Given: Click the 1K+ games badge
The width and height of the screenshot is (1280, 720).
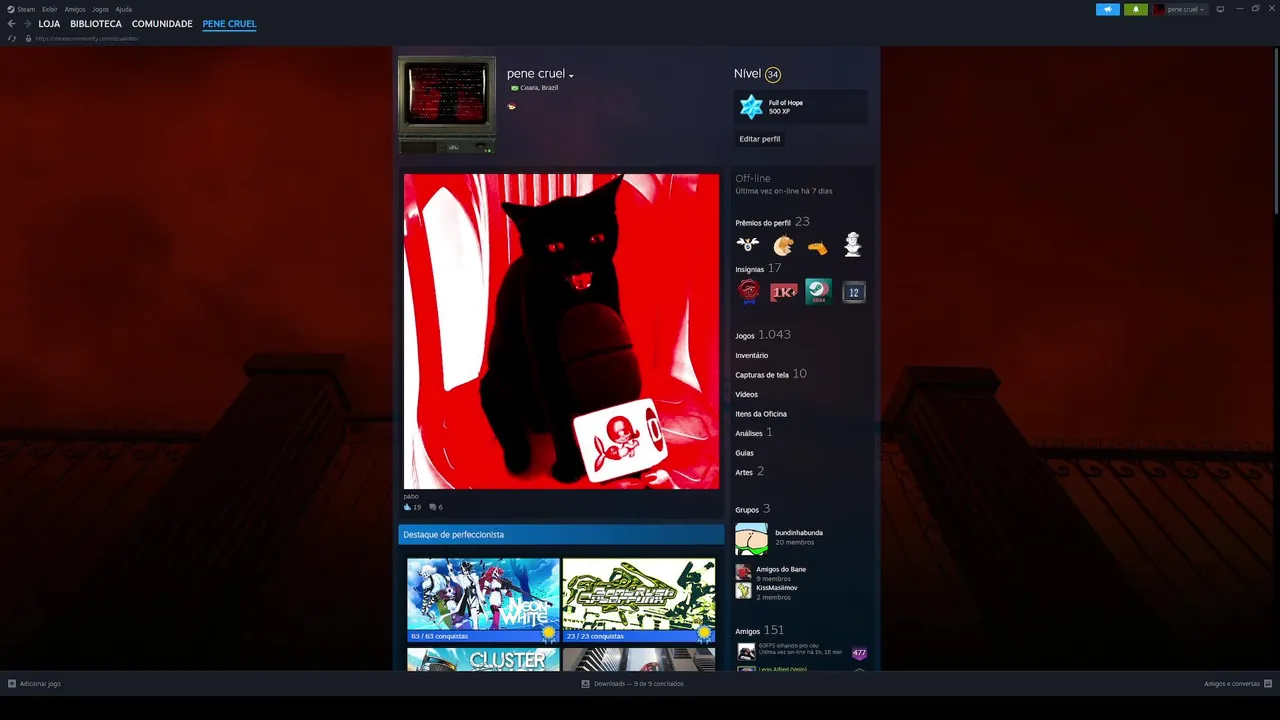Looking at the screenshot, I should (x=784, y=291).
